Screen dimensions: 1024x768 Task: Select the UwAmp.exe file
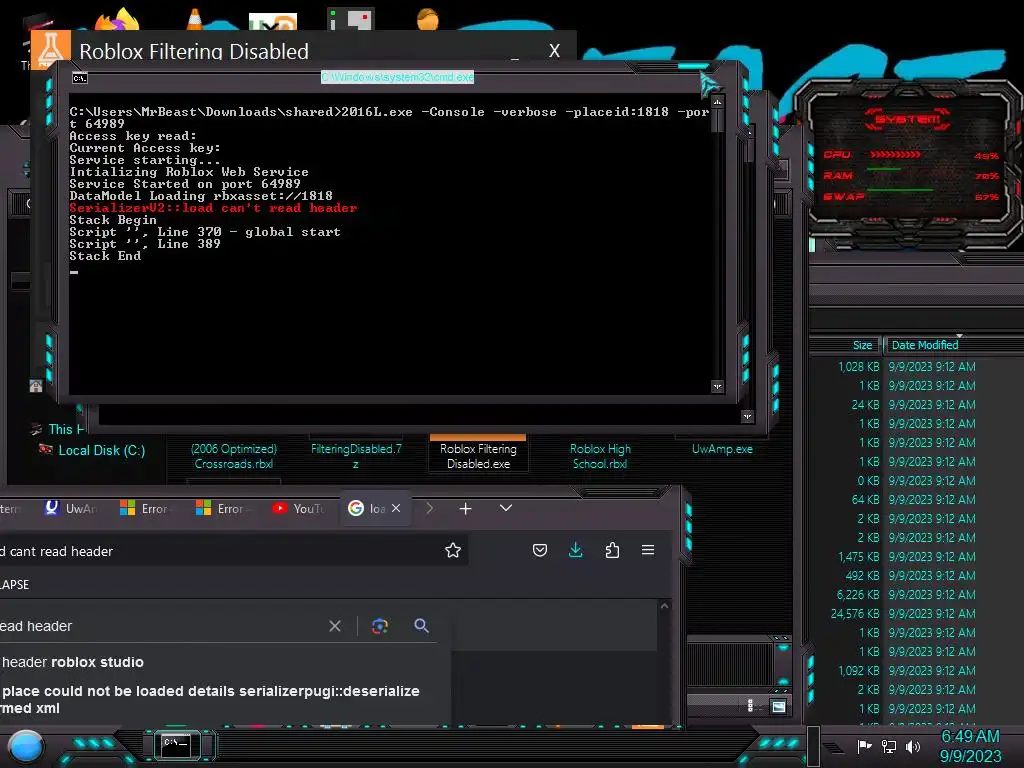point(722,449)
